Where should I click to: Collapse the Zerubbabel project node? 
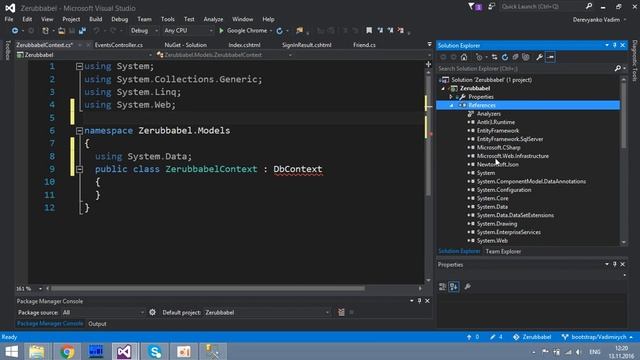(443, 88)
